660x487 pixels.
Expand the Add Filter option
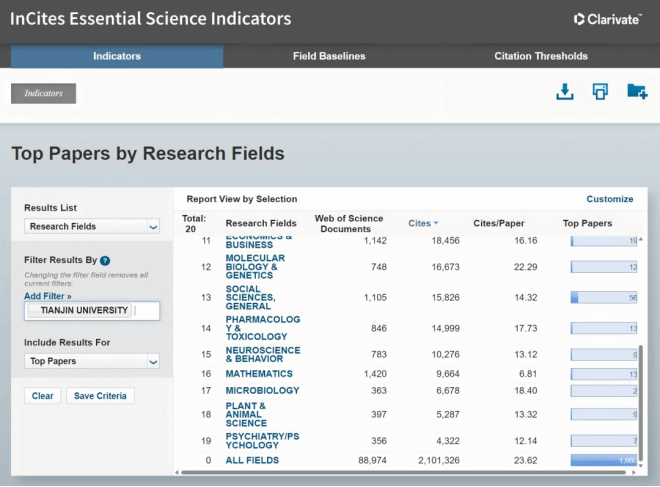[48, 296]
